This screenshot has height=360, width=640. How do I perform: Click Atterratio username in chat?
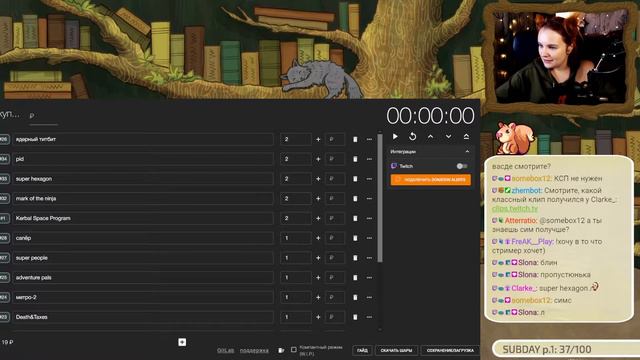point(521,220)
